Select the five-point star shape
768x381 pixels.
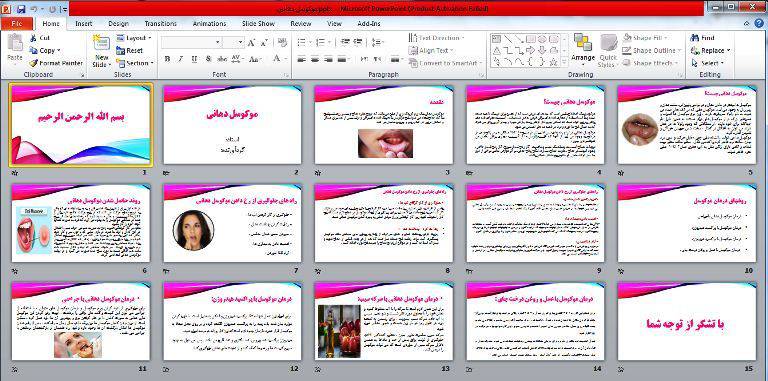coord(553,62)
